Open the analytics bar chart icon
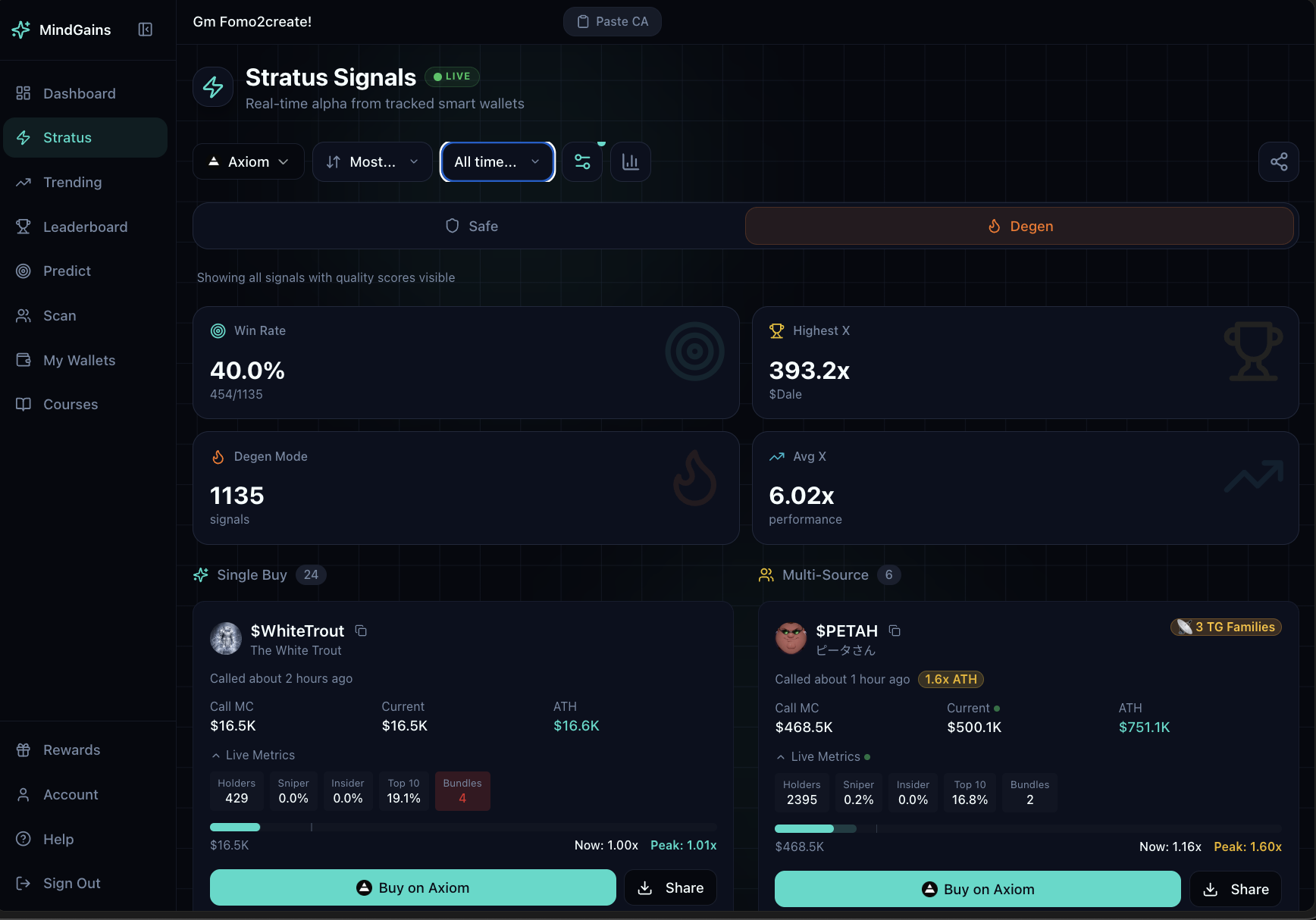1316x920 pixels. click(x=630, y=161)
